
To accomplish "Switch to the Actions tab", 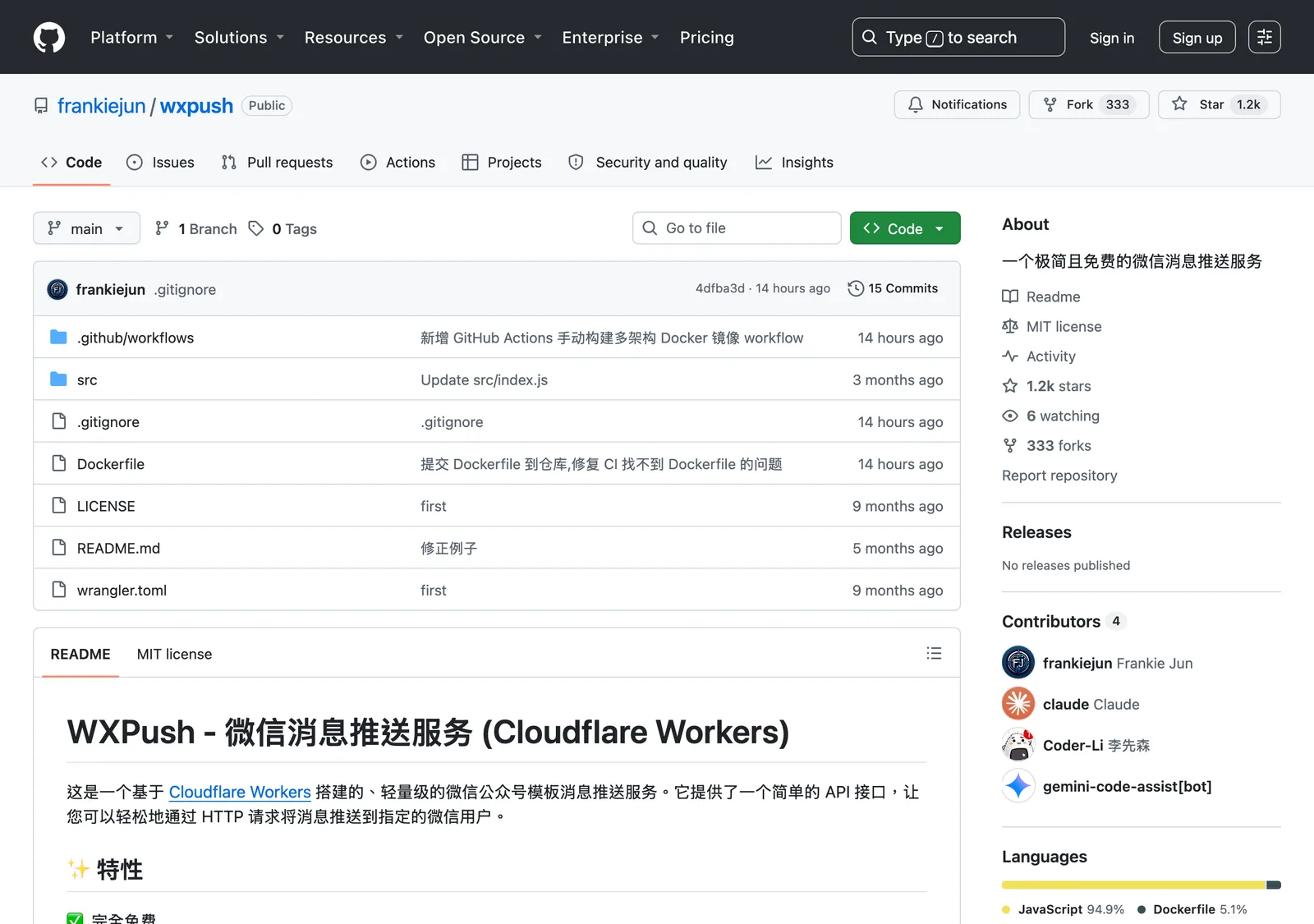I will (397, 163).
